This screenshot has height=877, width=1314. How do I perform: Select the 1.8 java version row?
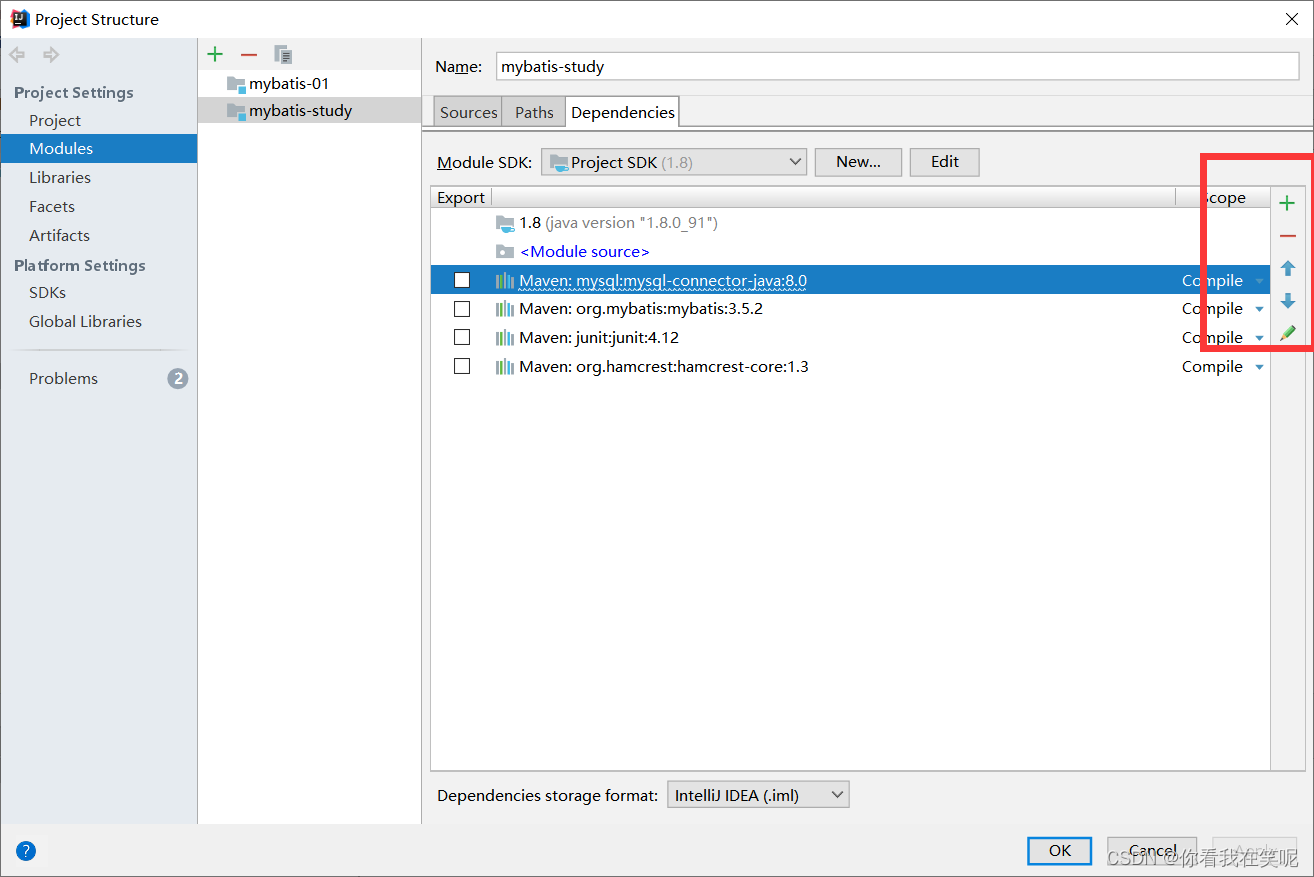[x=850, y=223]
